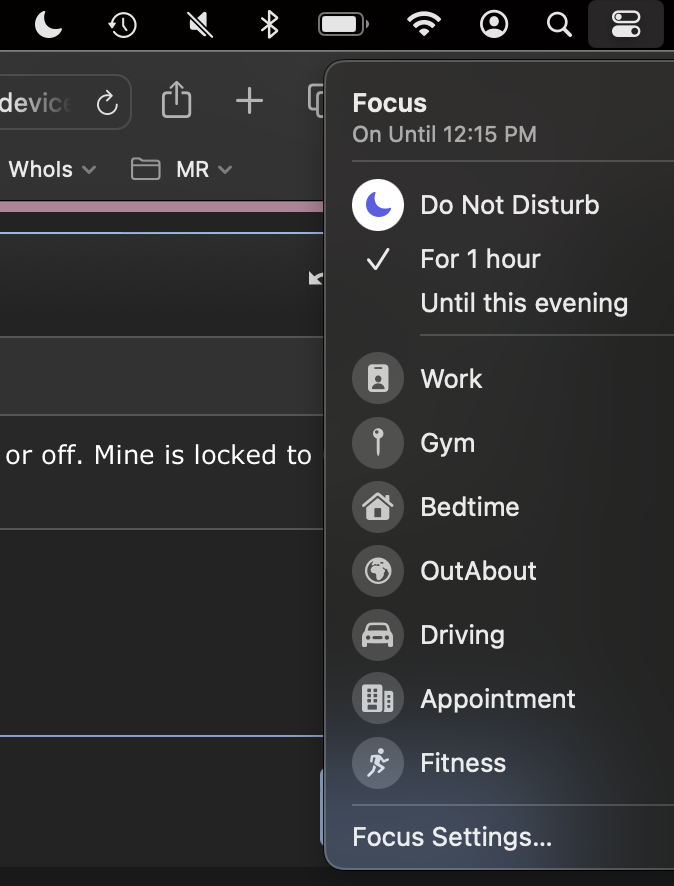Pick the Fitness focus label
The width and height of the screenshot is (674, 886).
(x=463, y=763)
